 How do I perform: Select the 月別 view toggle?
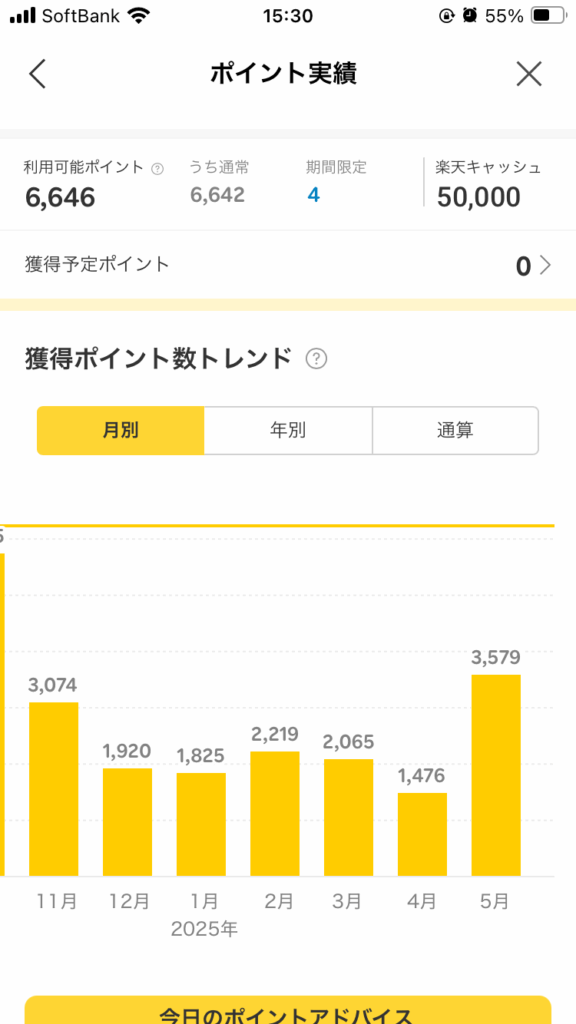(x=121, y=430)
